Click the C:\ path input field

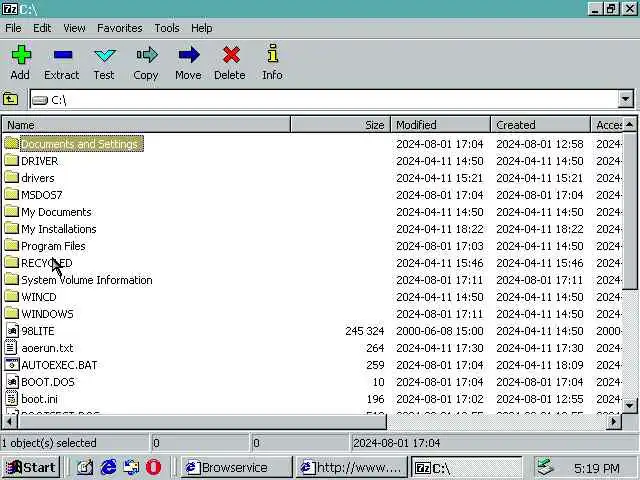pyautogui.click(x=324, y=99)
